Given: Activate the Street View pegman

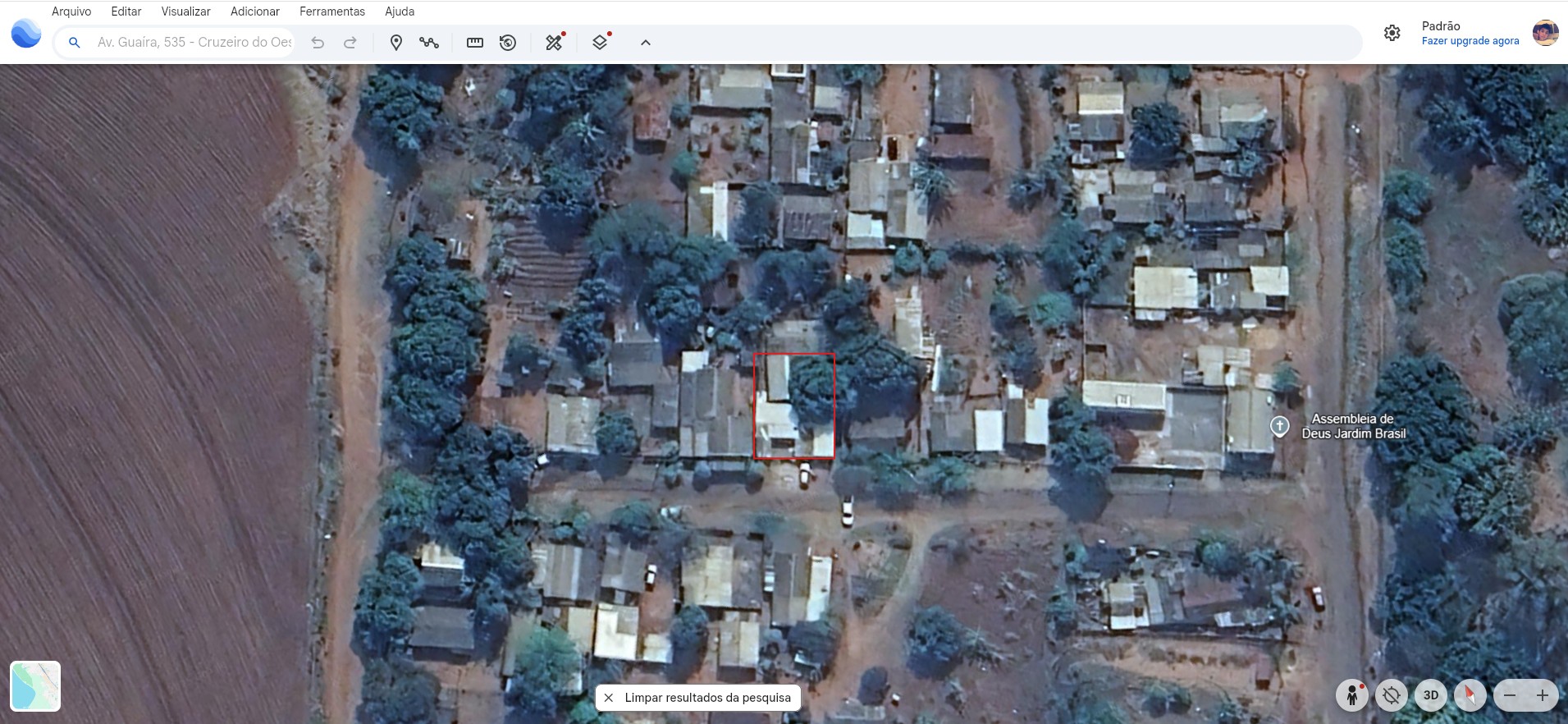Looking at the screenshot, I should click(1352, 695).
